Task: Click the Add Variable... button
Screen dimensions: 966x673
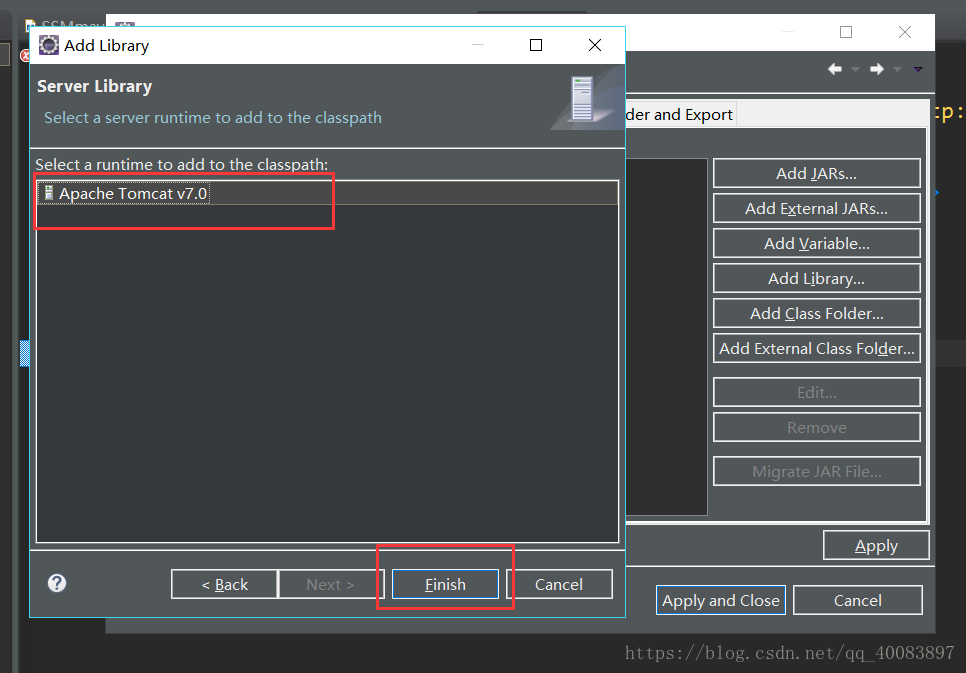Action: point(817,243)
